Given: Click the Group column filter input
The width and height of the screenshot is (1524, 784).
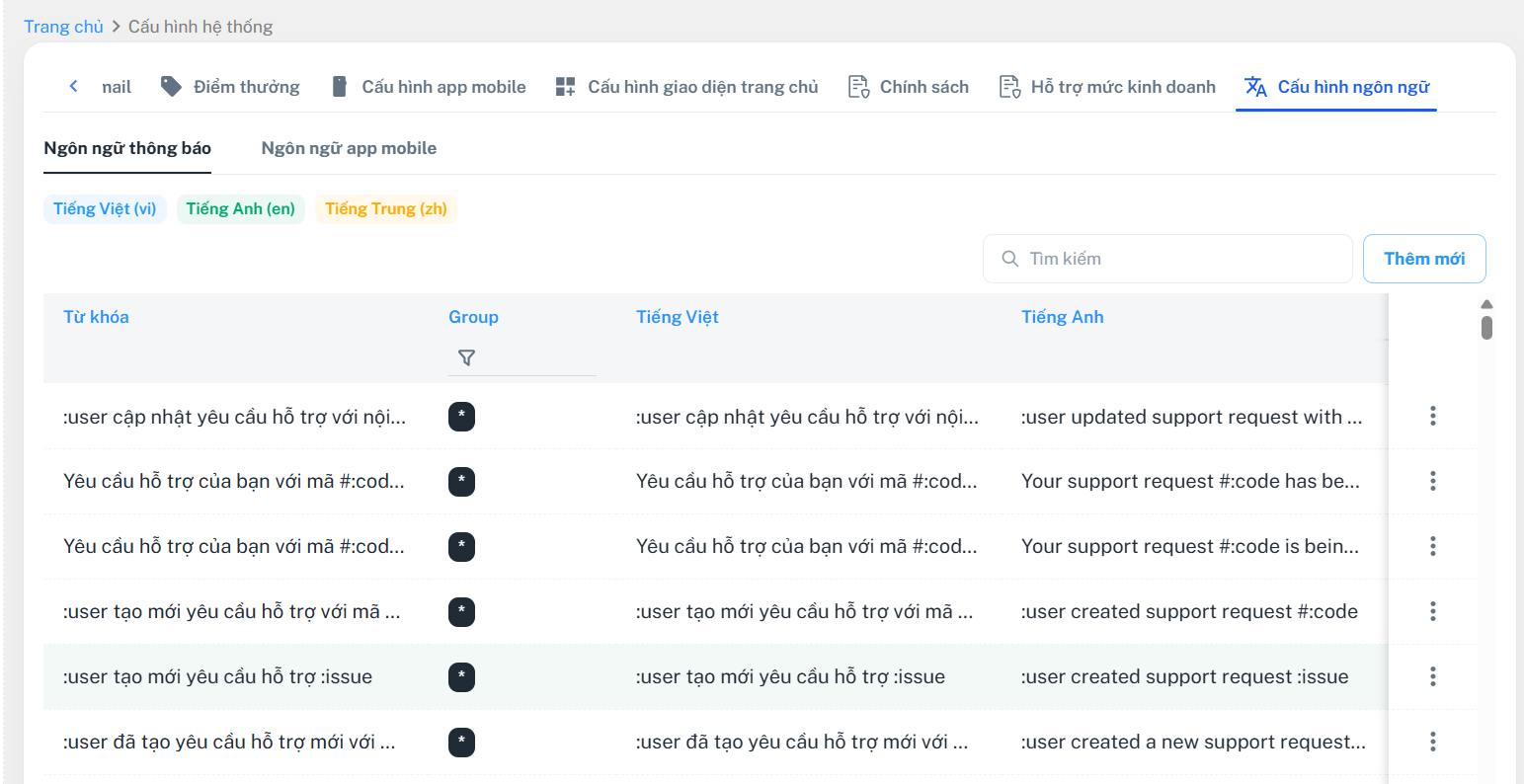Looking at the screenshot, I should pos(521,357).
